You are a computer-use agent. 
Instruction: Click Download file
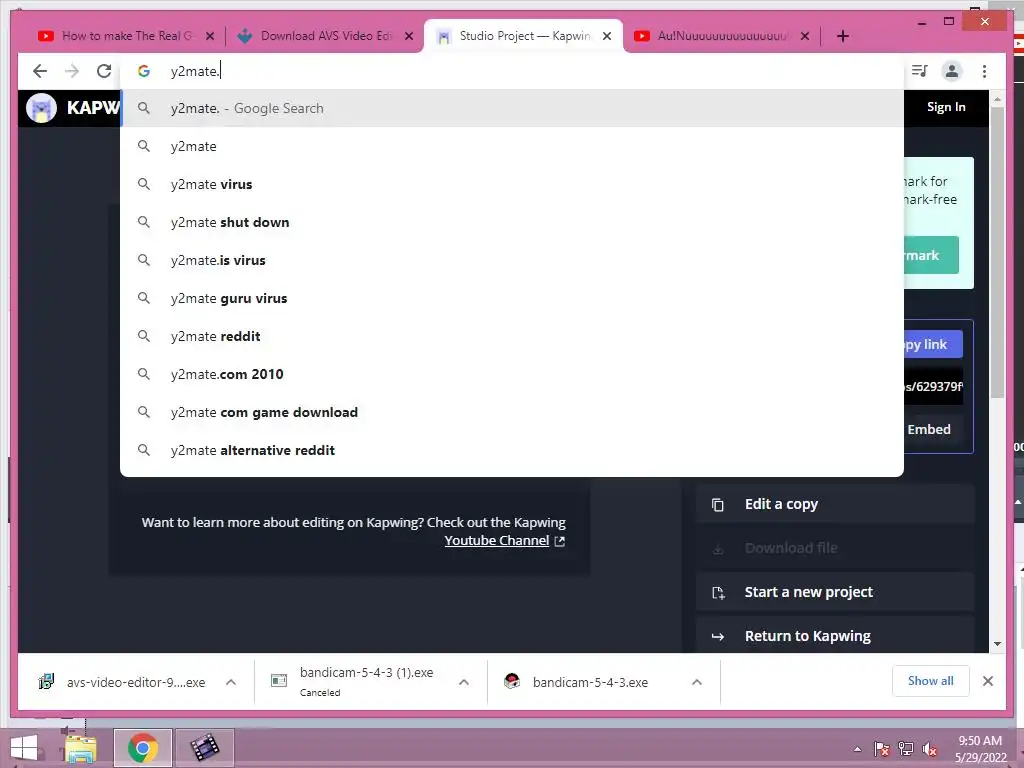coord(835,548)
